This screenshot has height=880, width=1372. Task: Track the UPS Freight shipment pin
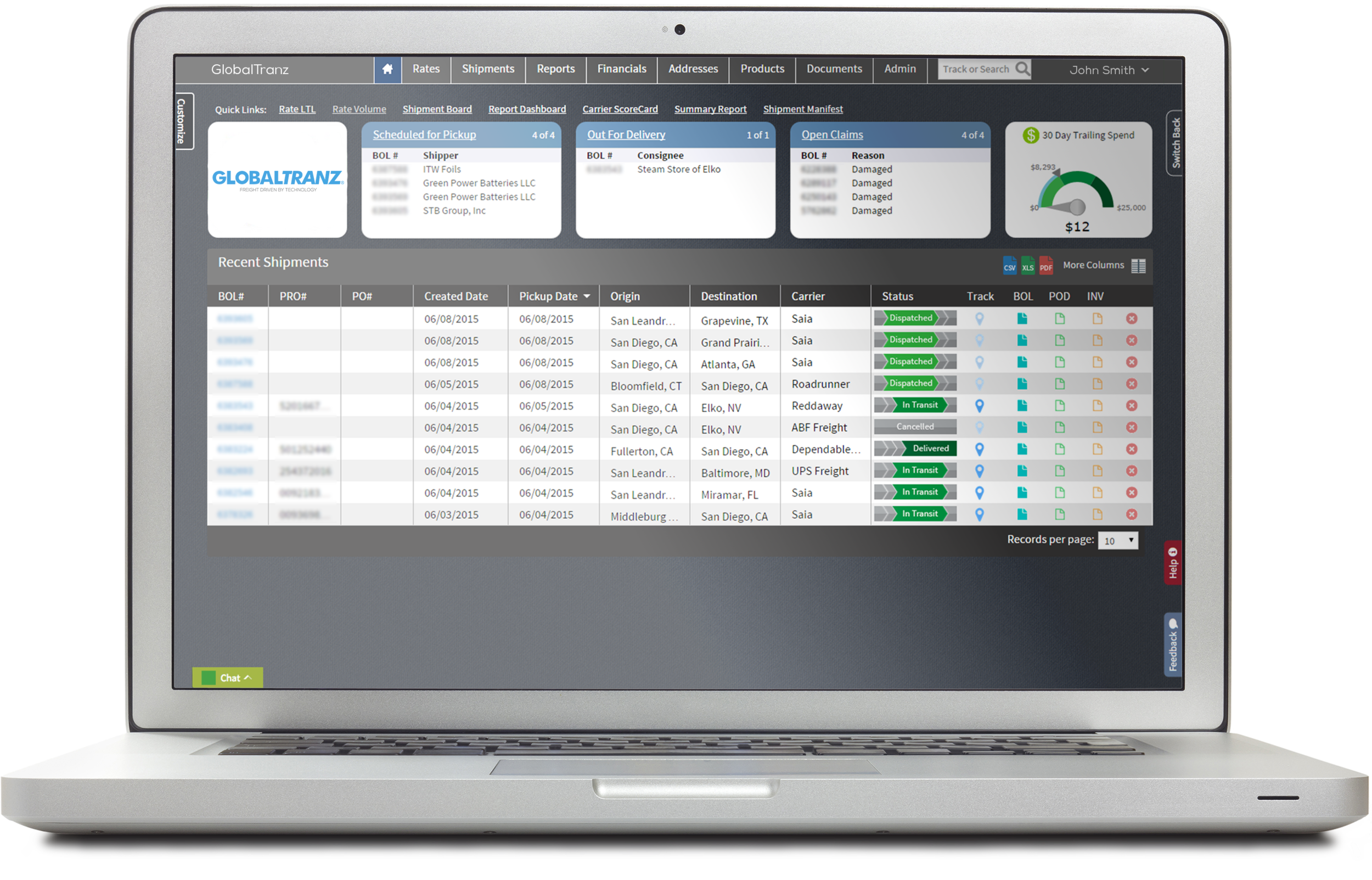tap(979, 471)
